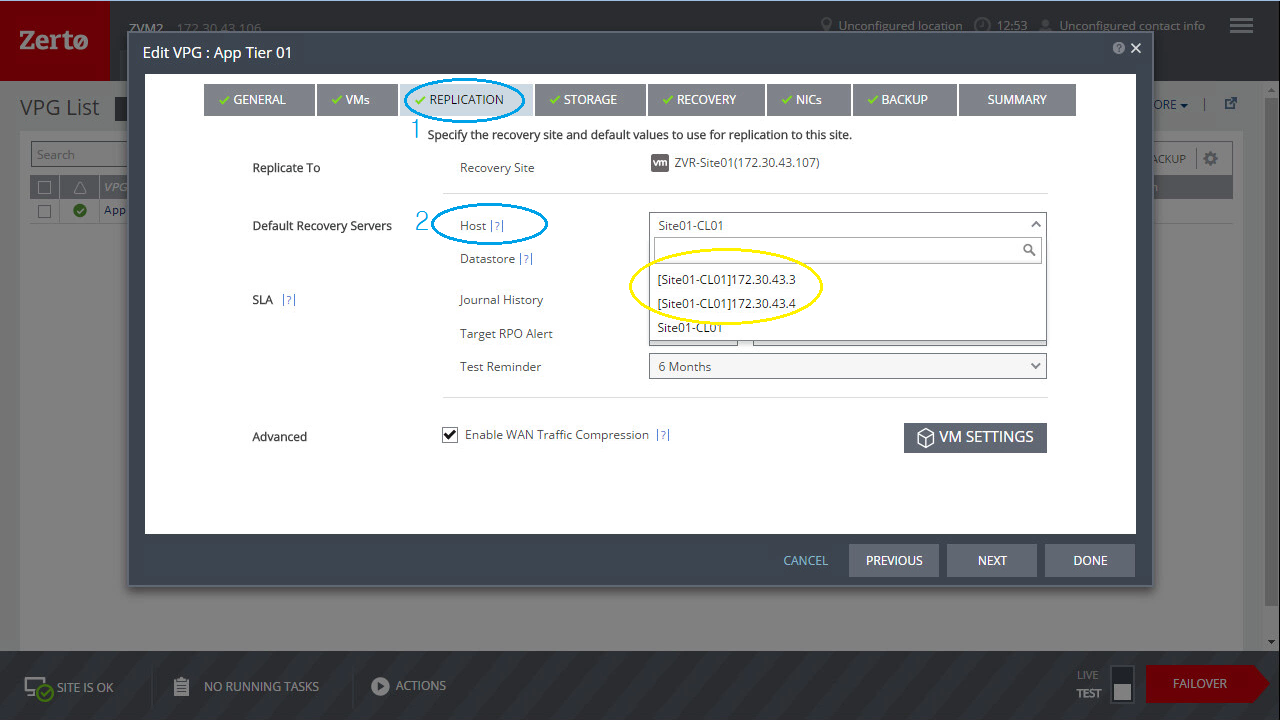Click the help icon next to Host
Viewport: 1280px width, 720px height.
pos(497,226)
